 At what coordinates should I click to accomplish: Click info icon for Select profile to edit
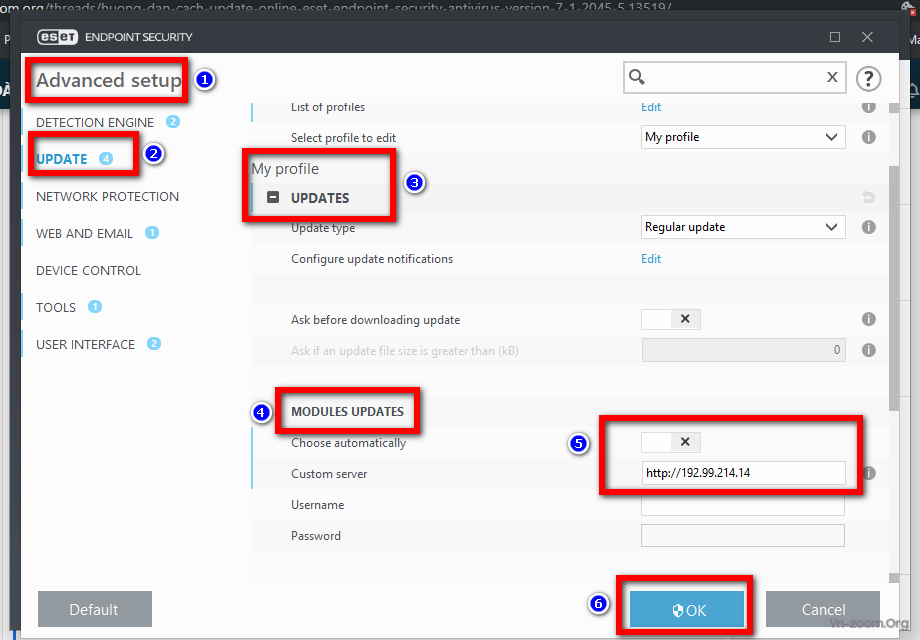[868, 137]
